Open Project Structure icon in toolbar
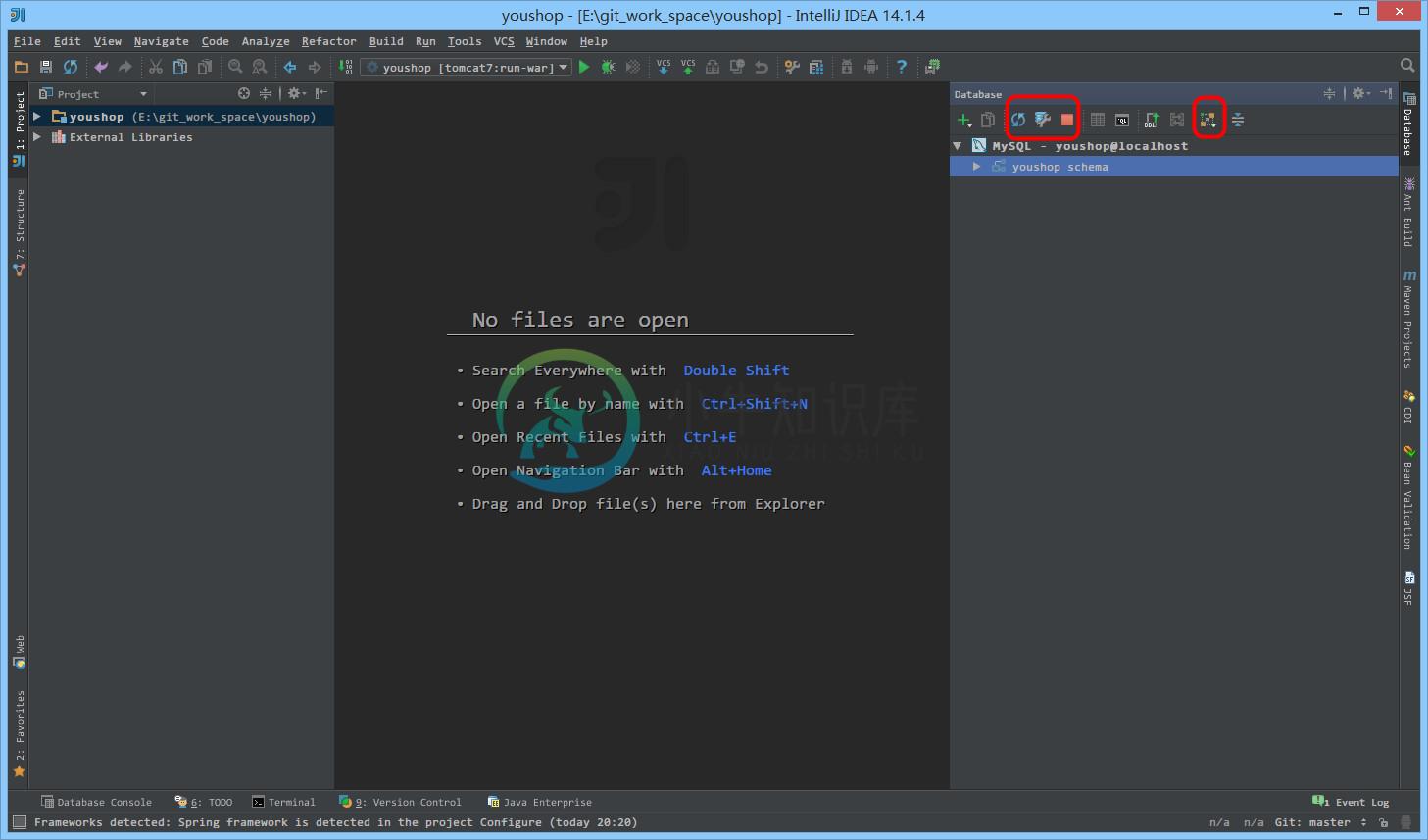Image resolution: width=1428 pixels, height=840 pixels. point(816,67)
